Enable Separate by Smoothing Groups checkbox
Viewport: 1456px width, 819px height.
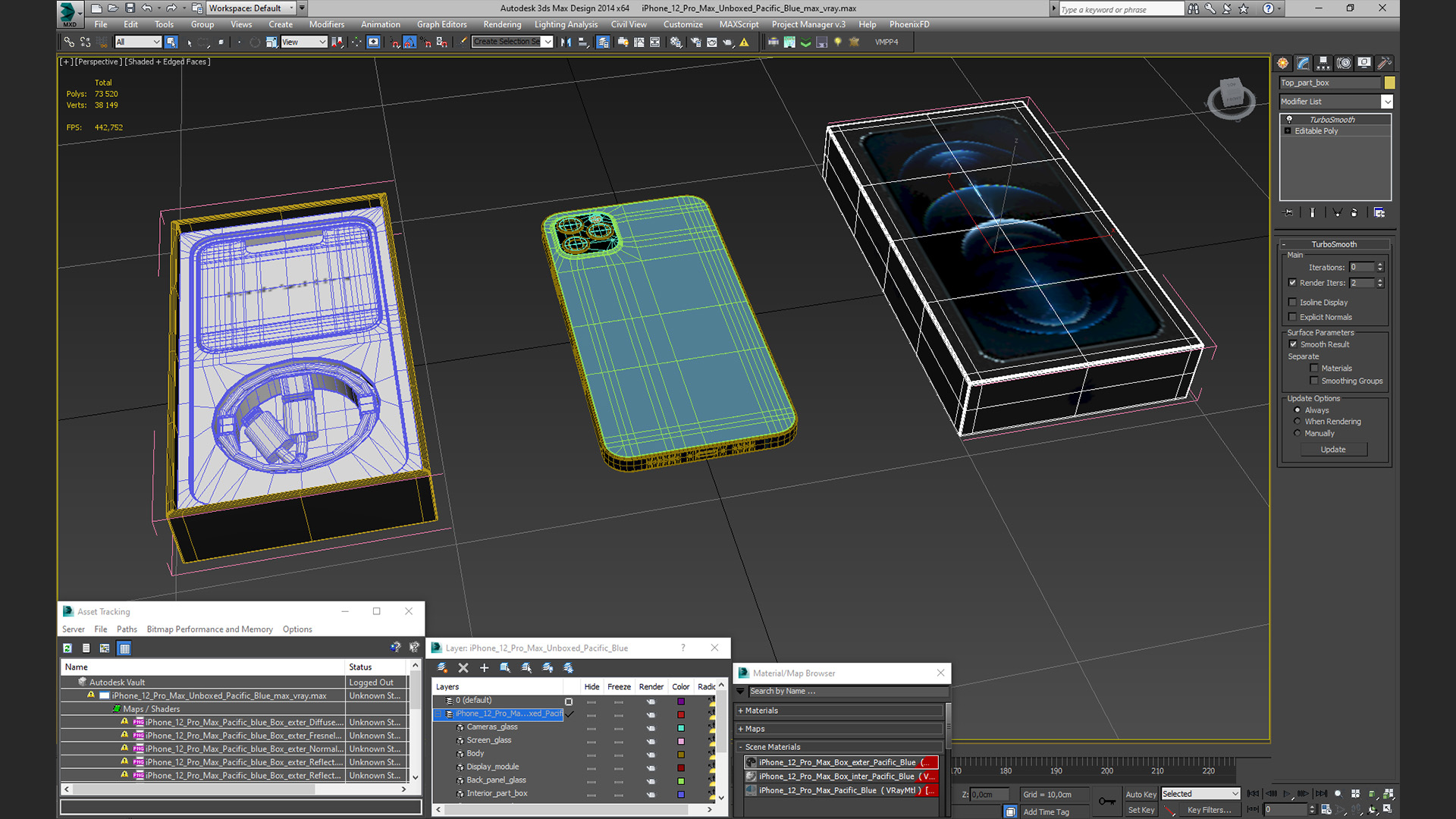pyautogui.click(x=1314, y=381)
